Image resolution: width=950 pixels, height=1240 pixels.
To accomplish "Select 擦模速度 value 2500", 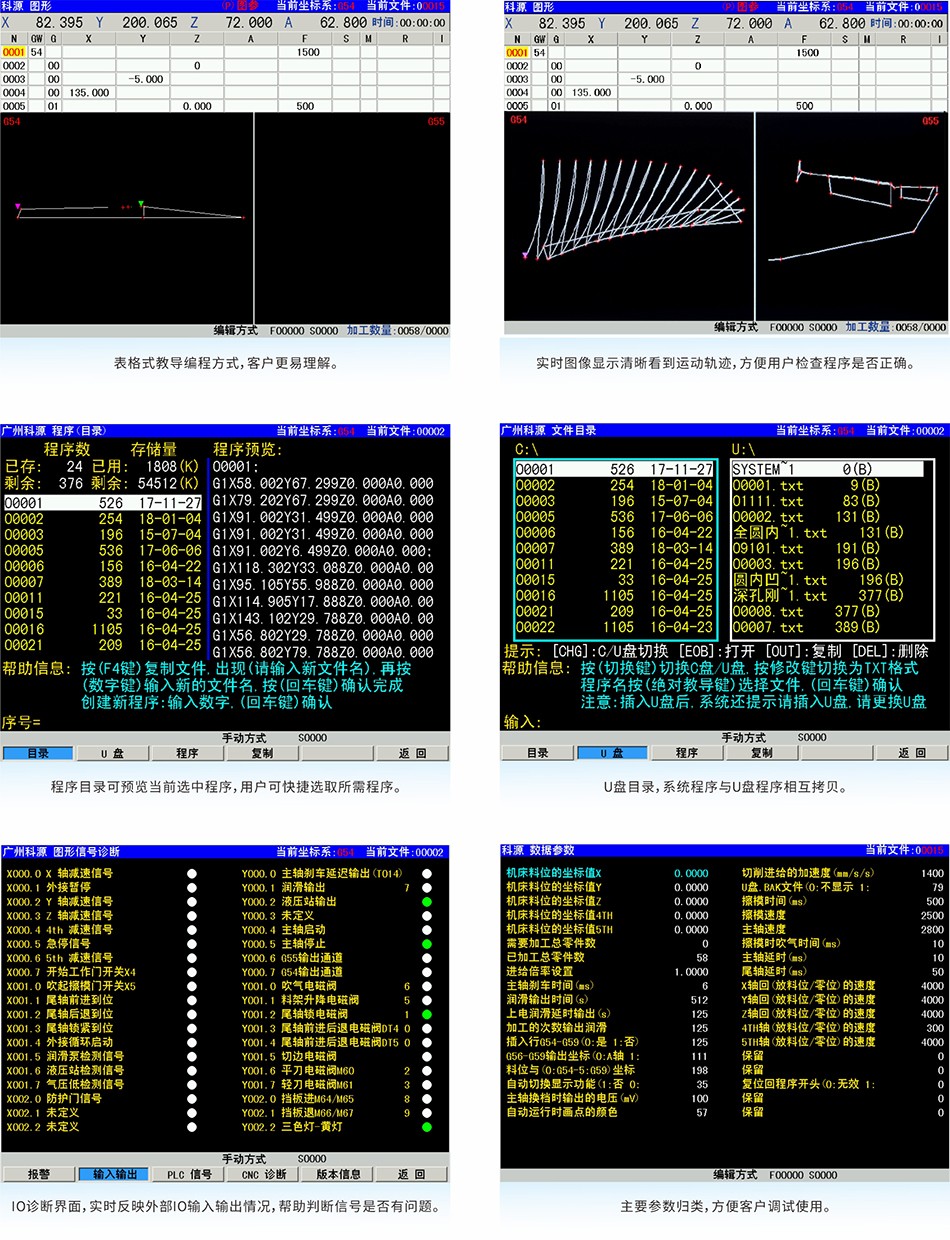I will pos(931,915).
